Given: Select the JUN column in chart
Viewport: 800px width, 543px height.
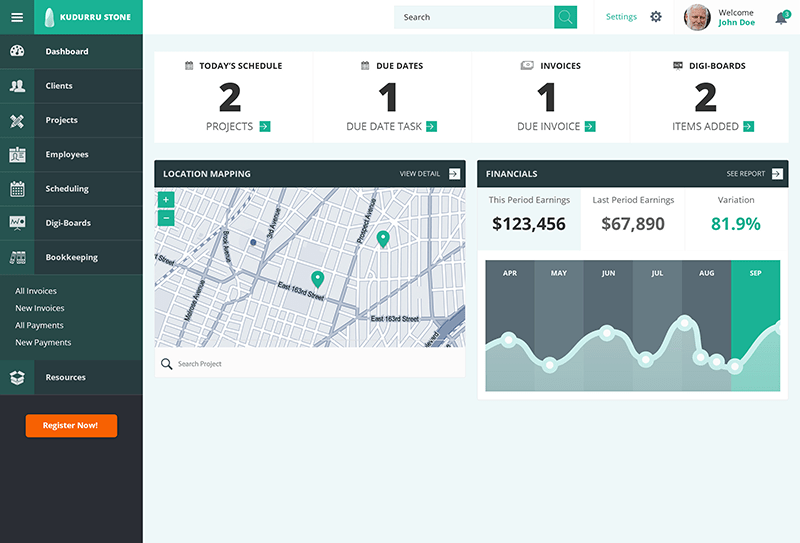Looking at the screenshot, I should pos(608,326).
